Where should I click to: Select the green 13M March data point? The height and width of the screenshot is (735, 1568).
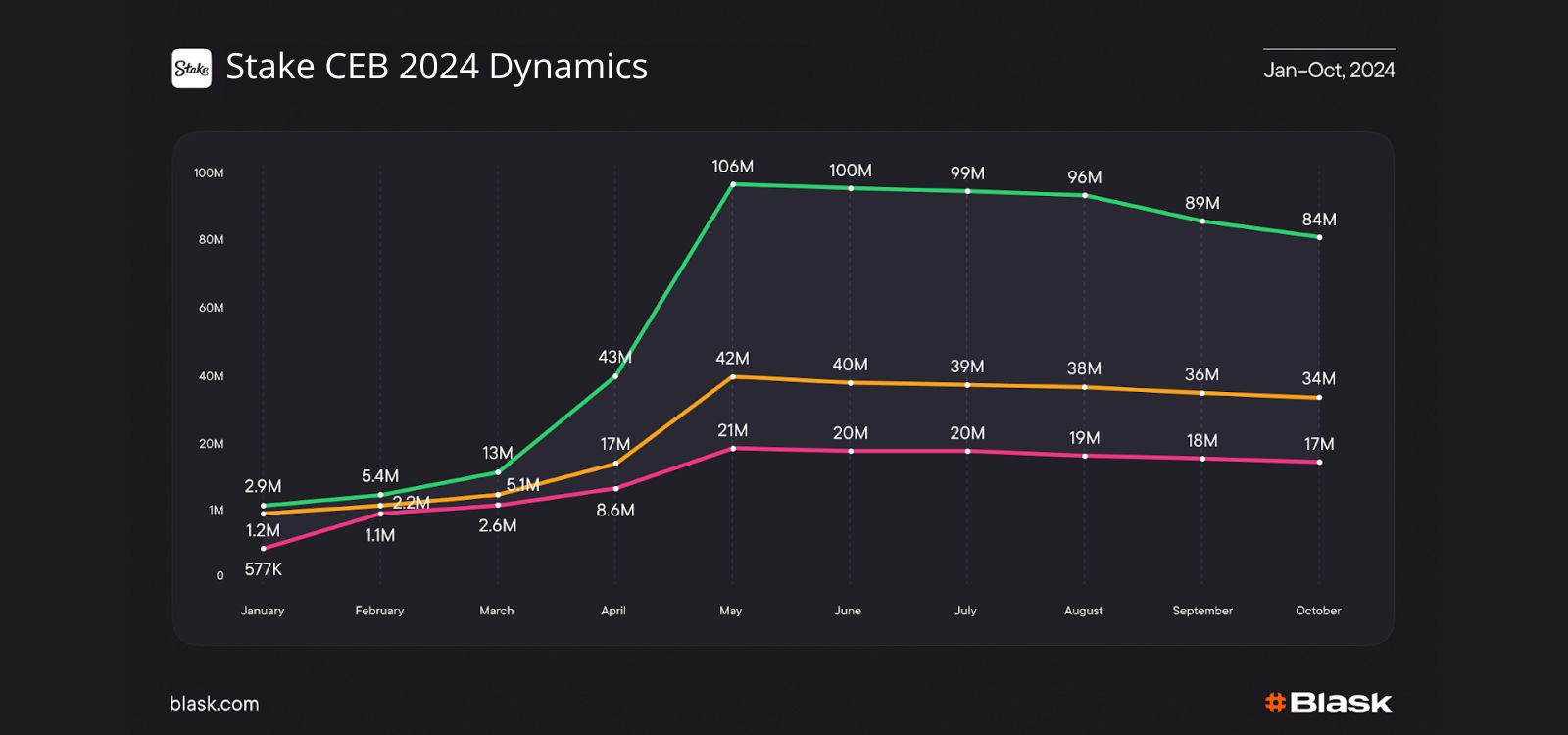(498, 472)
